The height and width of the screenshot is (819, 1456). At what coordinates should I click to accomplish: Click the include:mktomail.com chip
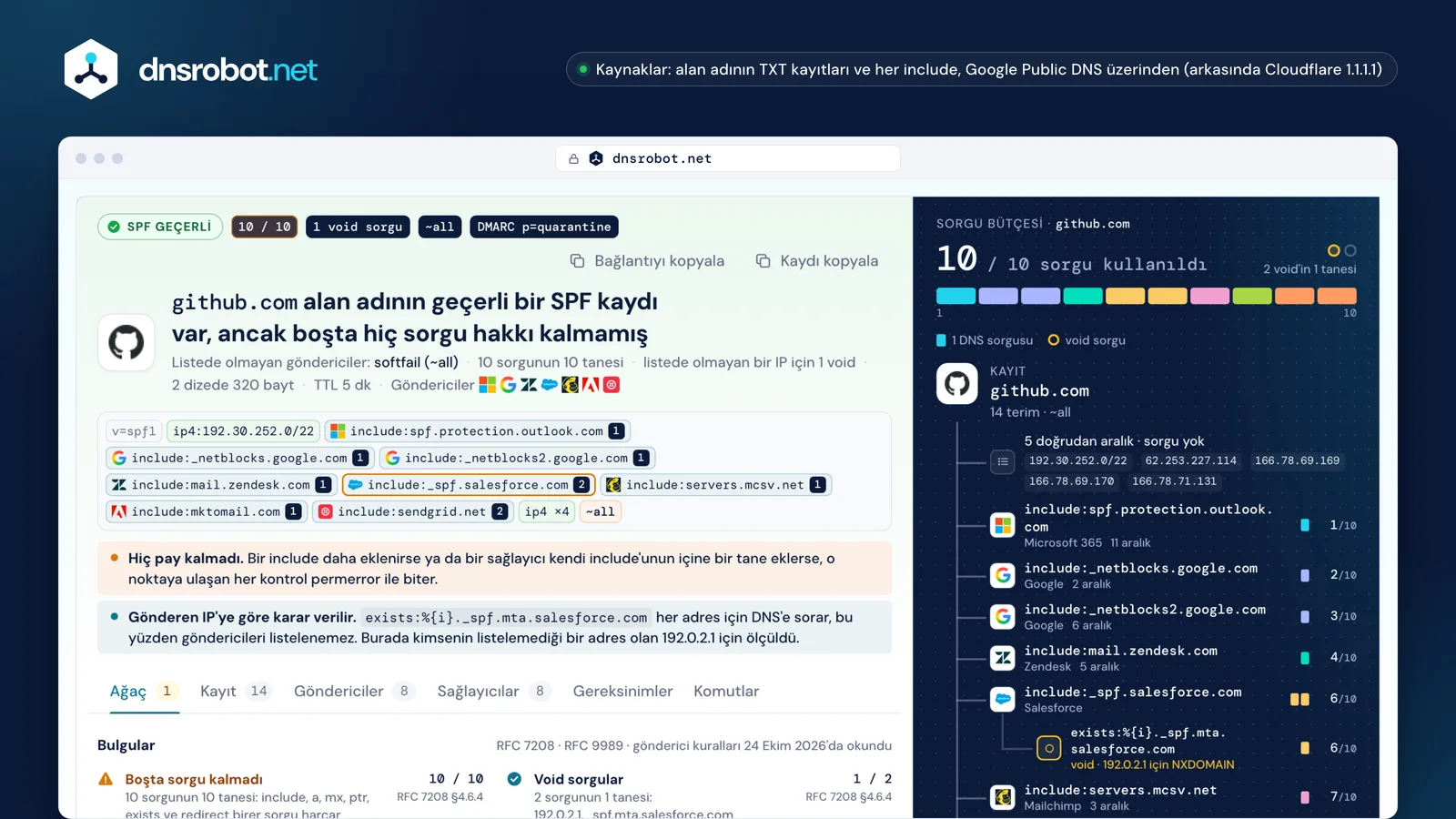[207, 511]
